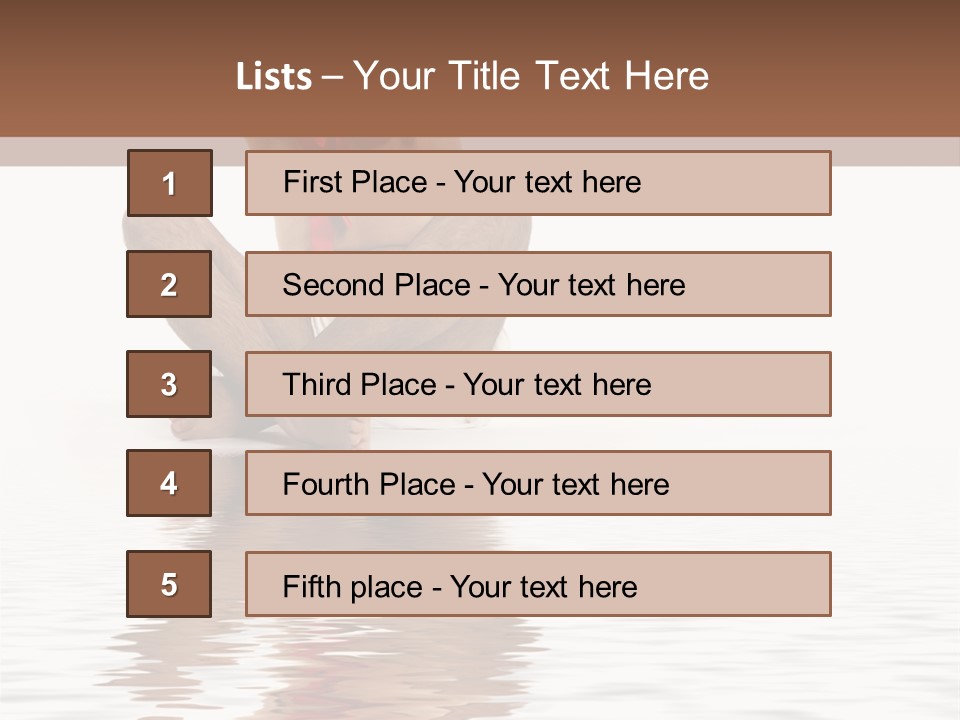The width and height of the screenshot is (960, 720).
Task: Click the number 5 brown box
Action: (x=169, y=584)
